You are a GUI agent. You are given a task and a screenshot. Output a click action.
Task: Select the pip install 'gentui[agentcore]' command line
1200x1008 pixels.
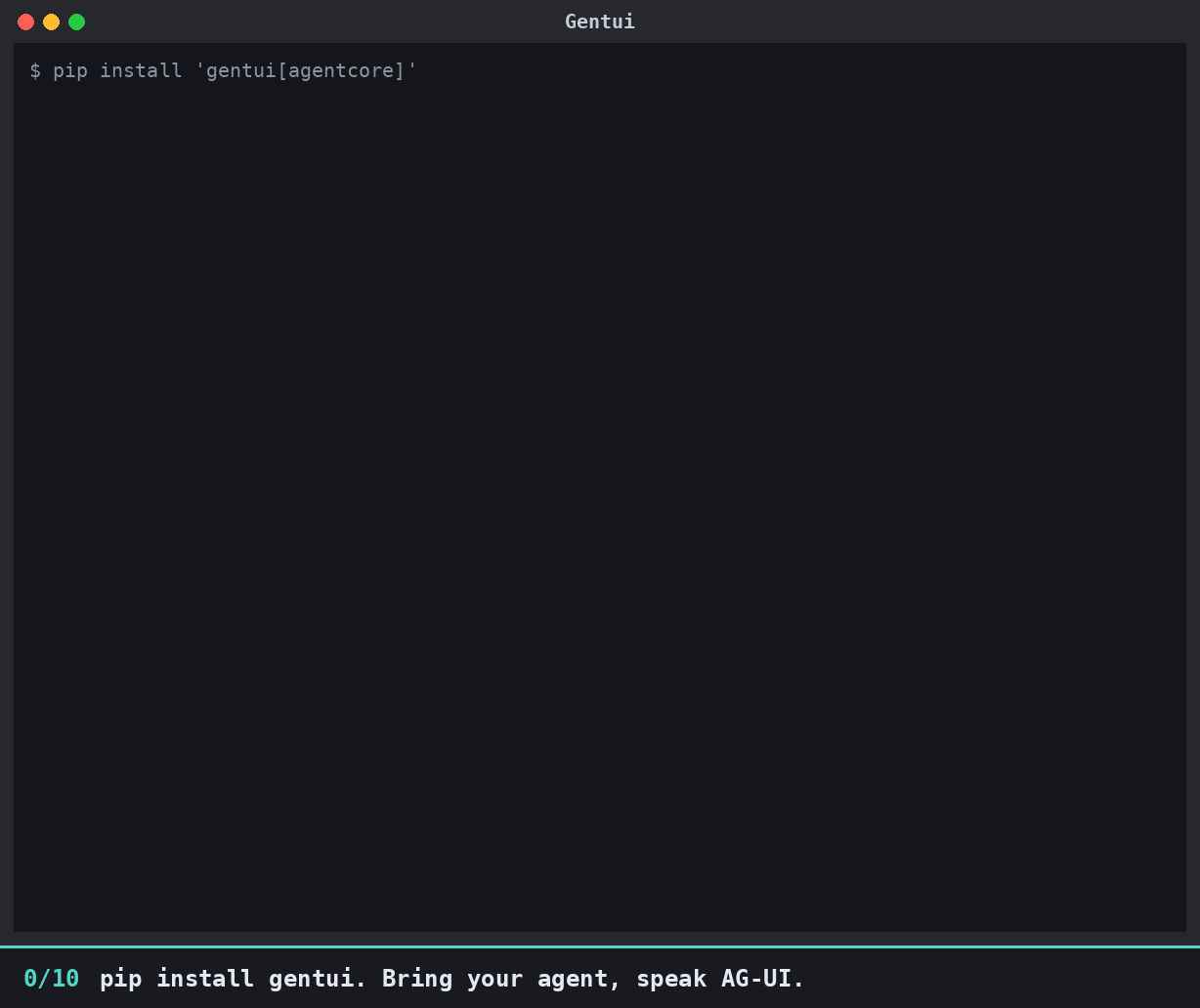[x=224, y=70]
